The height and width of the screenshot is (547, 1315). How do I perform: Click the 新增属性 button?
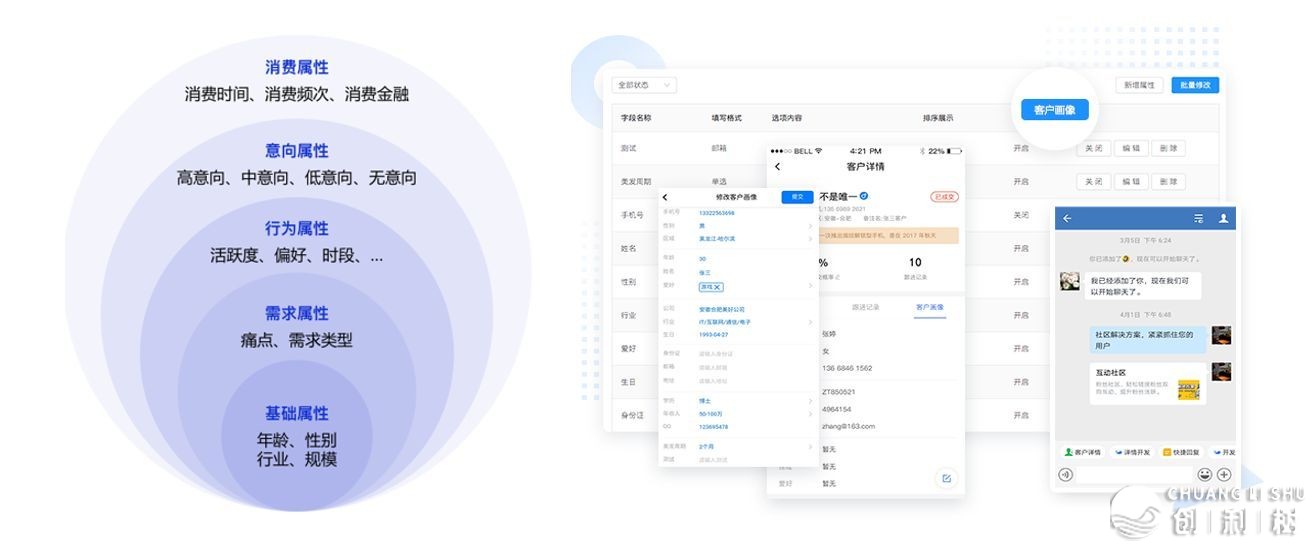click(1140, 85)
